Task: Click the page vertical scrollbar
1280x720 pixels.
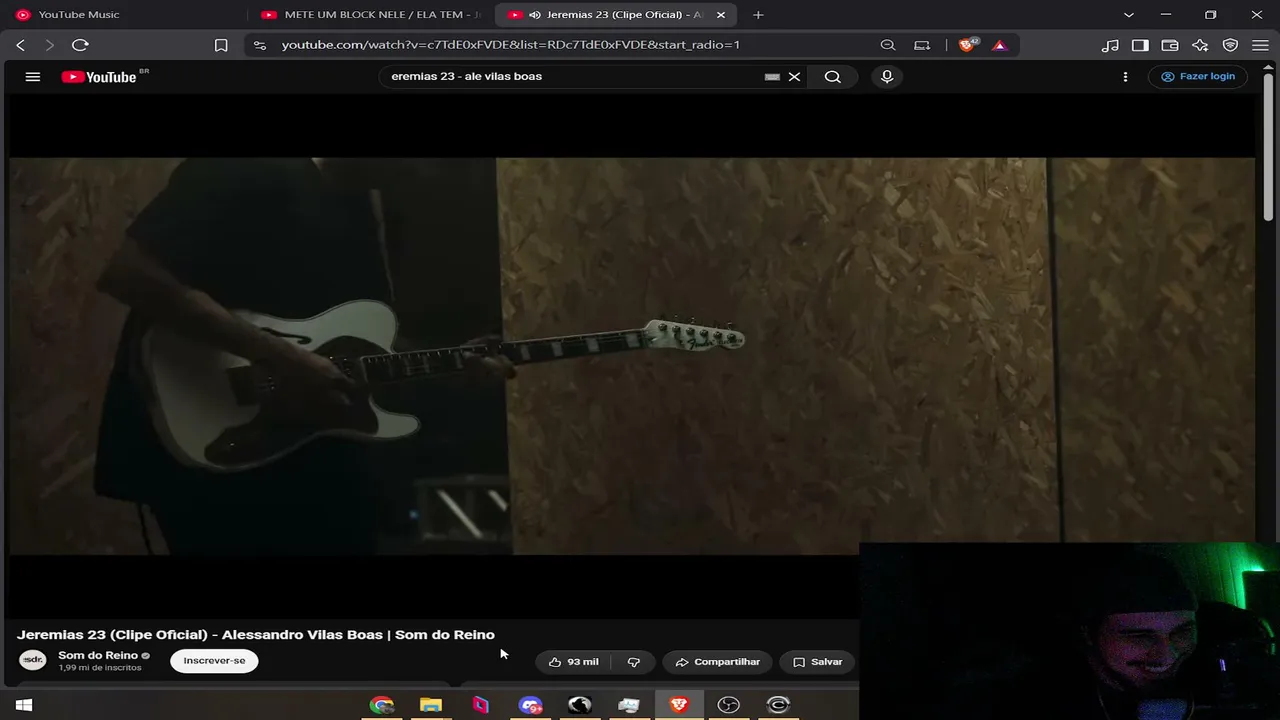Action: click(x=1269, y=145)
